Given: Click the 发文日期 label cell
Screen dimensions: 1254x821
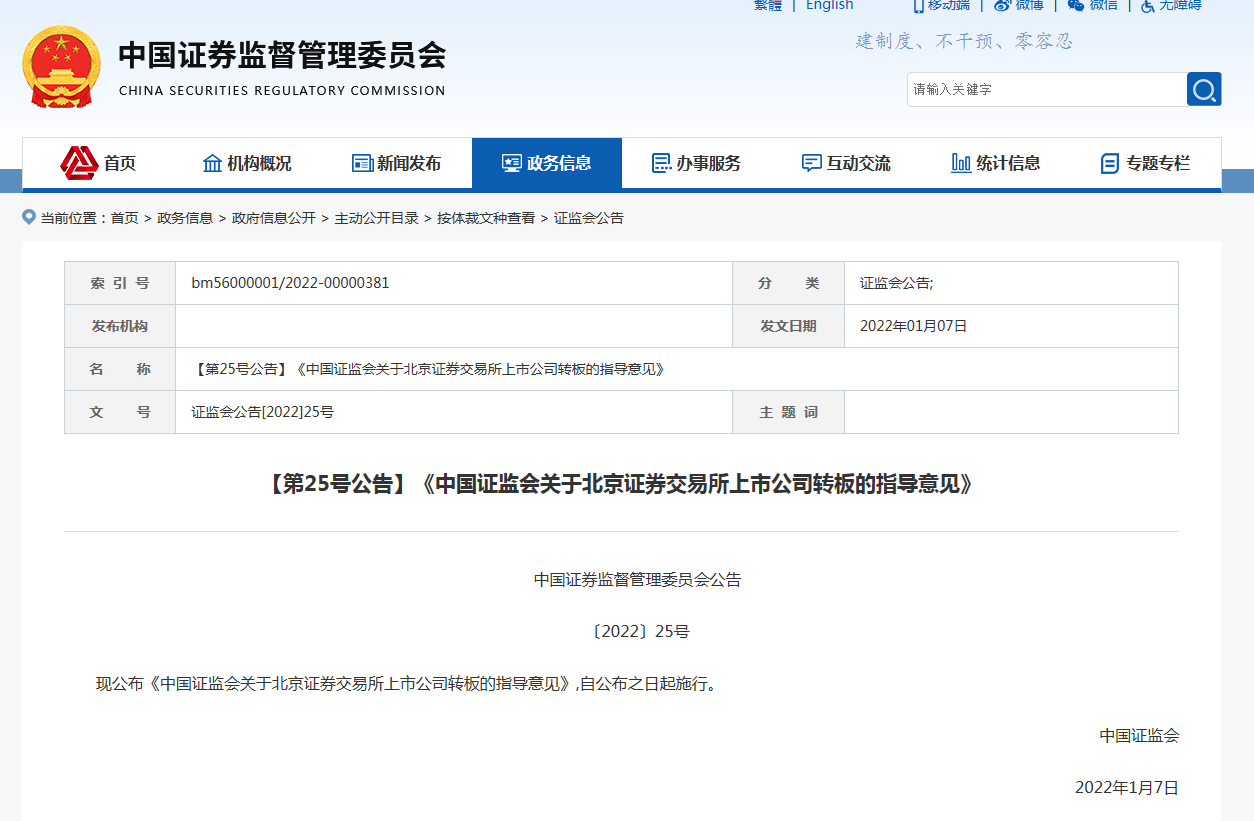Looking at the screenshot, I should [788, 326].
